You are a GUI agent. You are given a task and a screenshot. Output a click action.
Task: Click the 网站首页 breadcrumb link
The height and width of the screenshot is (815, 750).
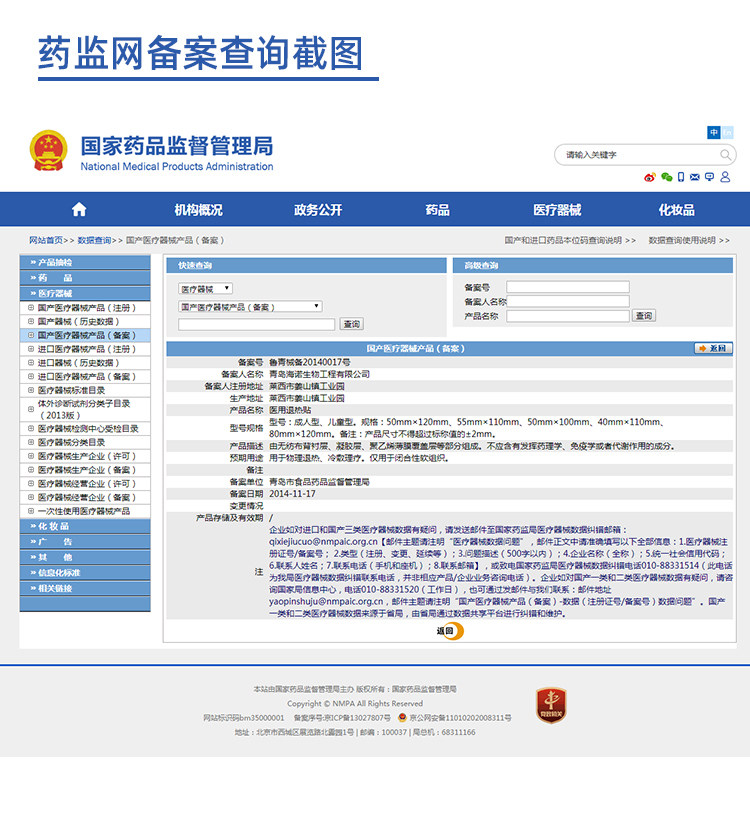click(x=46, y=240)
